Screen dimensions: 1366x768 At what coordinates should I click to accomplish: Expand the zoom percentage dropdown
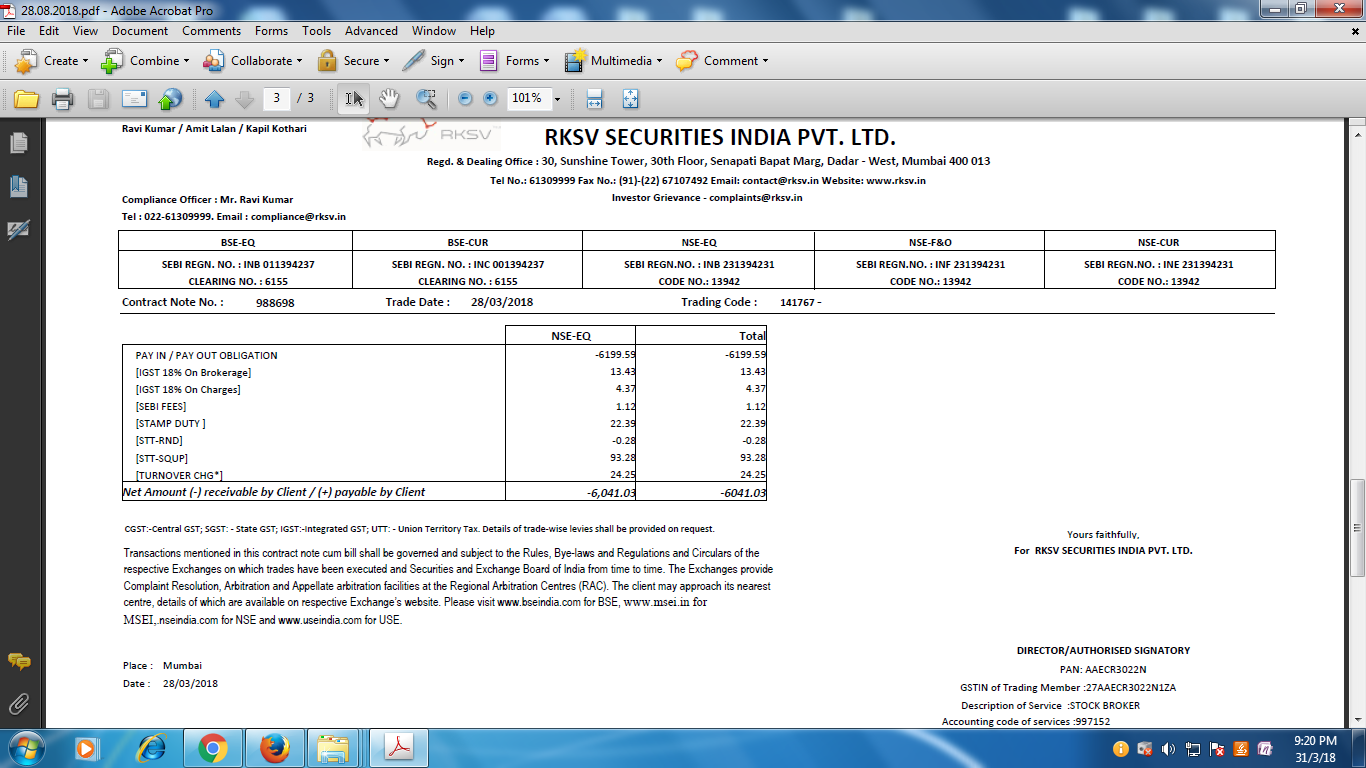[x=557, y=99]
